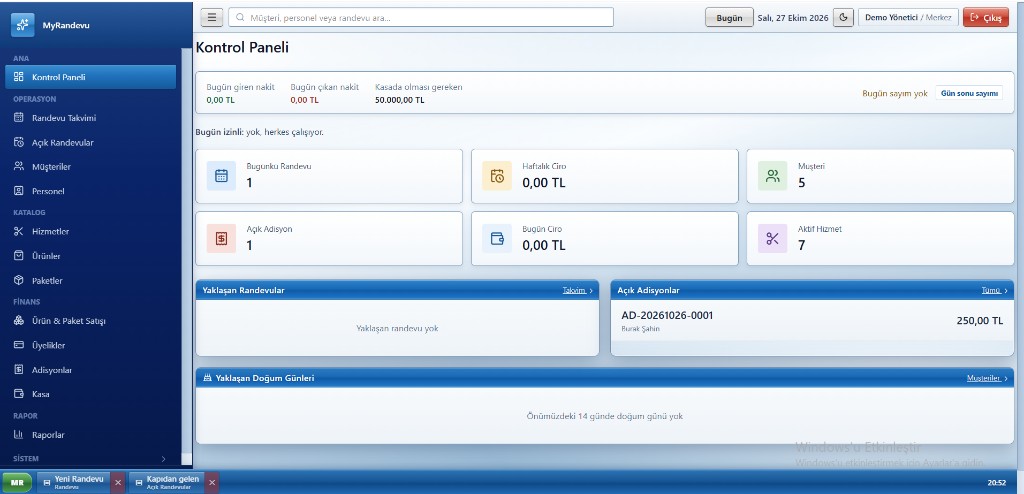Open Müşteriler link in Yaklaşan Doğum Günleri

coord(987,378)
